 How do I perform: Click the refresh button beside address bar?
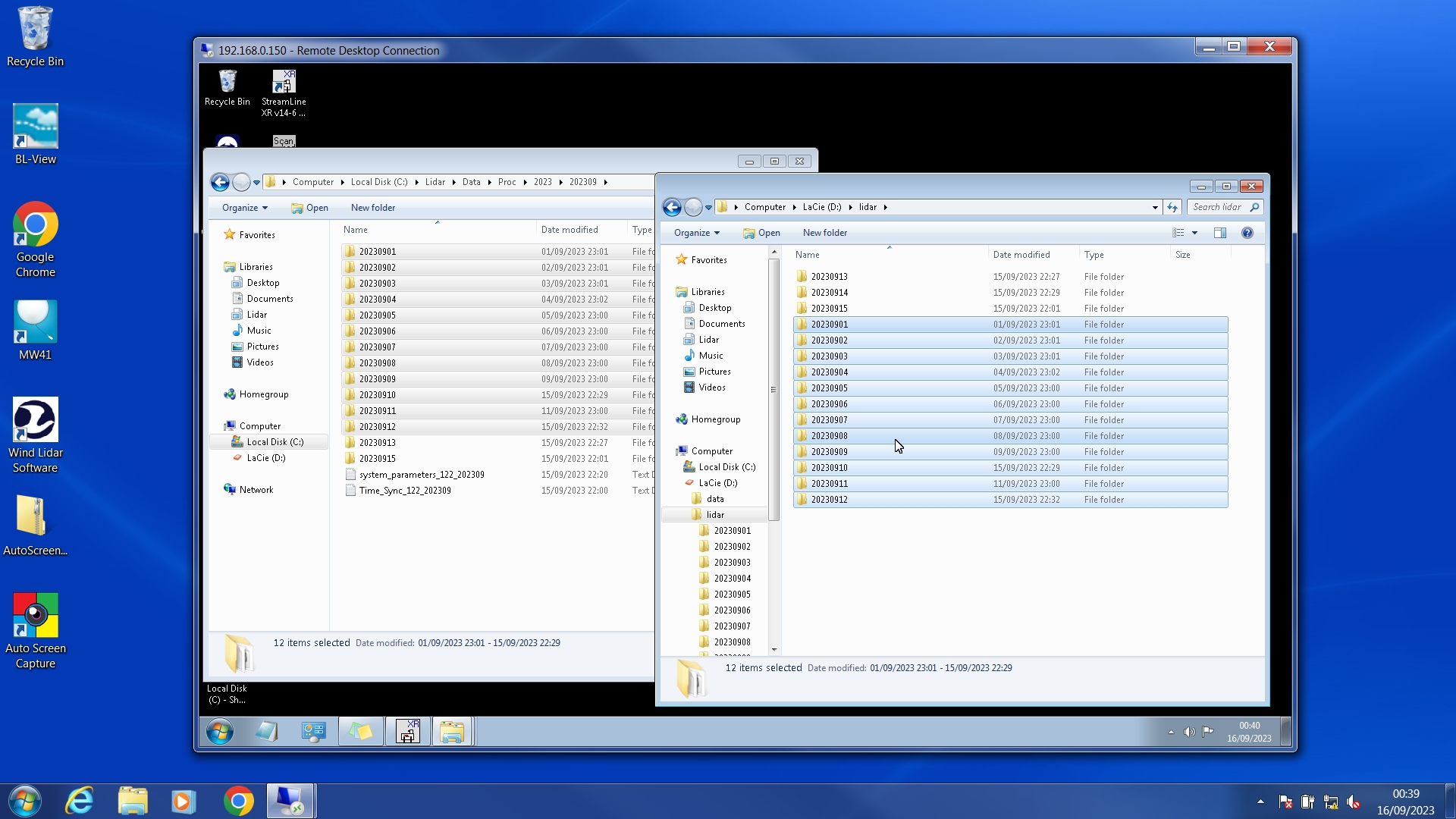(1172, 207)
